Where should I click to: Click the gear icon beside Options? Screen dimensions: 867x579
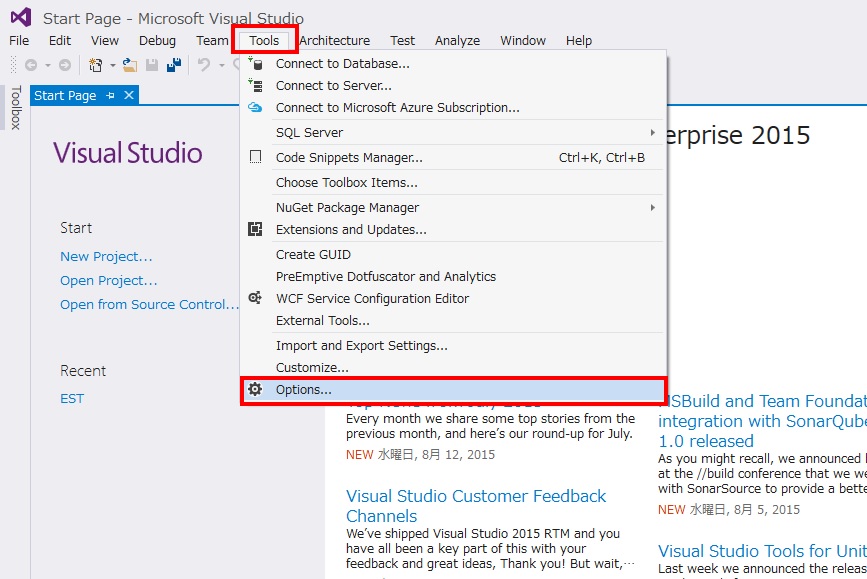[255, 389]
